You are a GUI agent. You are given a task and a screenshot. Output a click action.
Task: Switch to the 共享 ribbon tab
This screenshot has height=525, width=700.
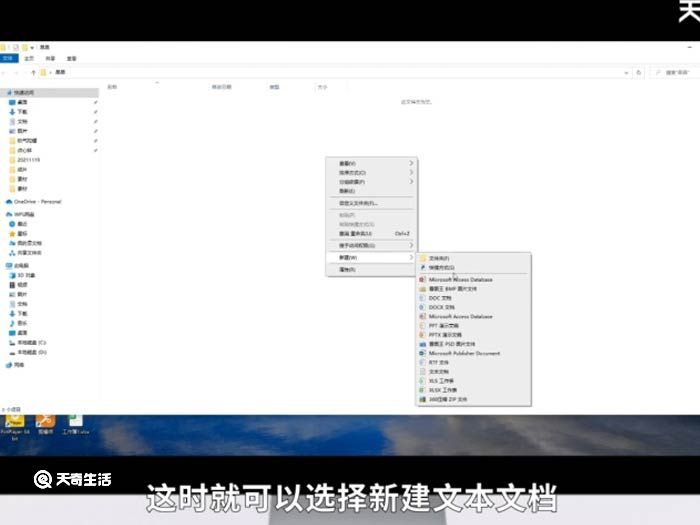[50, 58]
